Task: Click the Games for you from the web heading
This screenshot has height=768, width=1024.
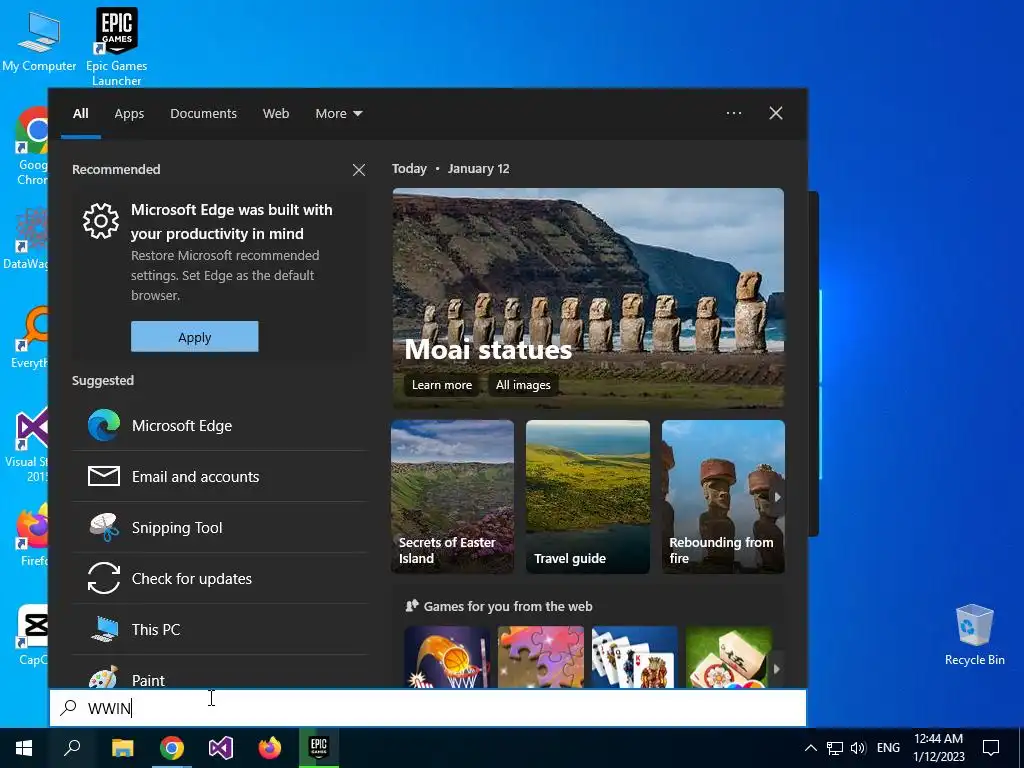Action: click(x=507, y=607)
